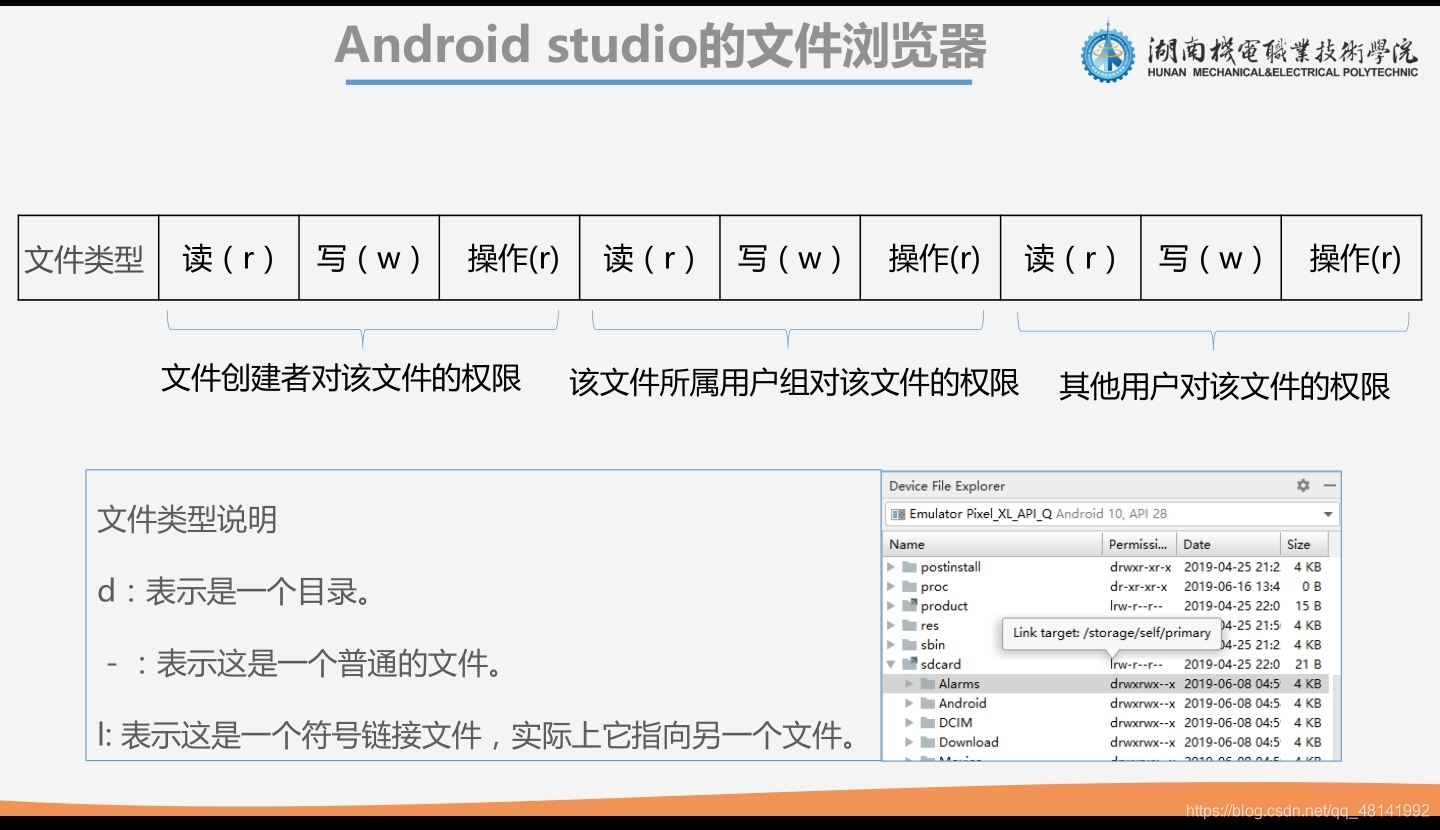The width and height of the screenshot is (1440, 830).
Task: Select the sdcard tree row name
Action: [941, 664]
